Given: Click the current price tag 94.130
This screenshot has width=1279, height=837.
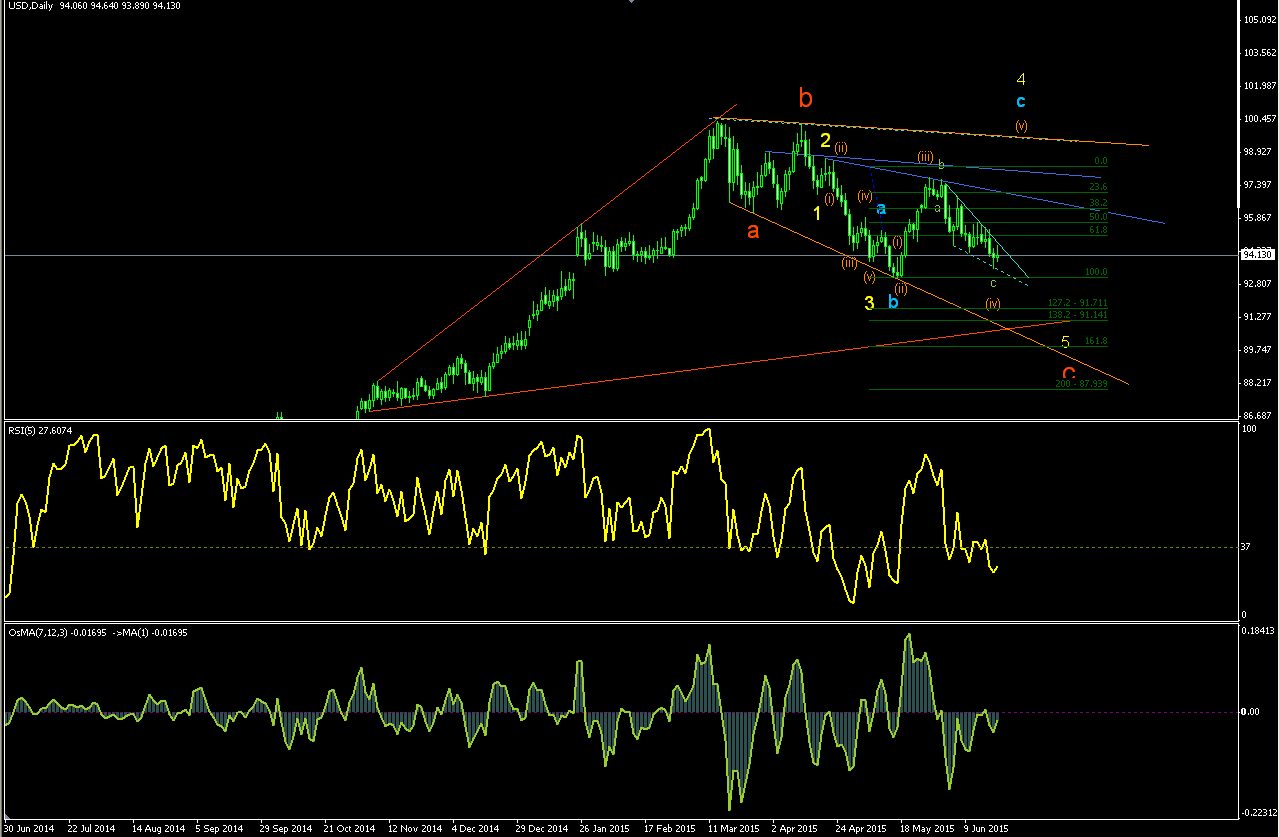Looking at the screenshot, I should (1256, 255).
